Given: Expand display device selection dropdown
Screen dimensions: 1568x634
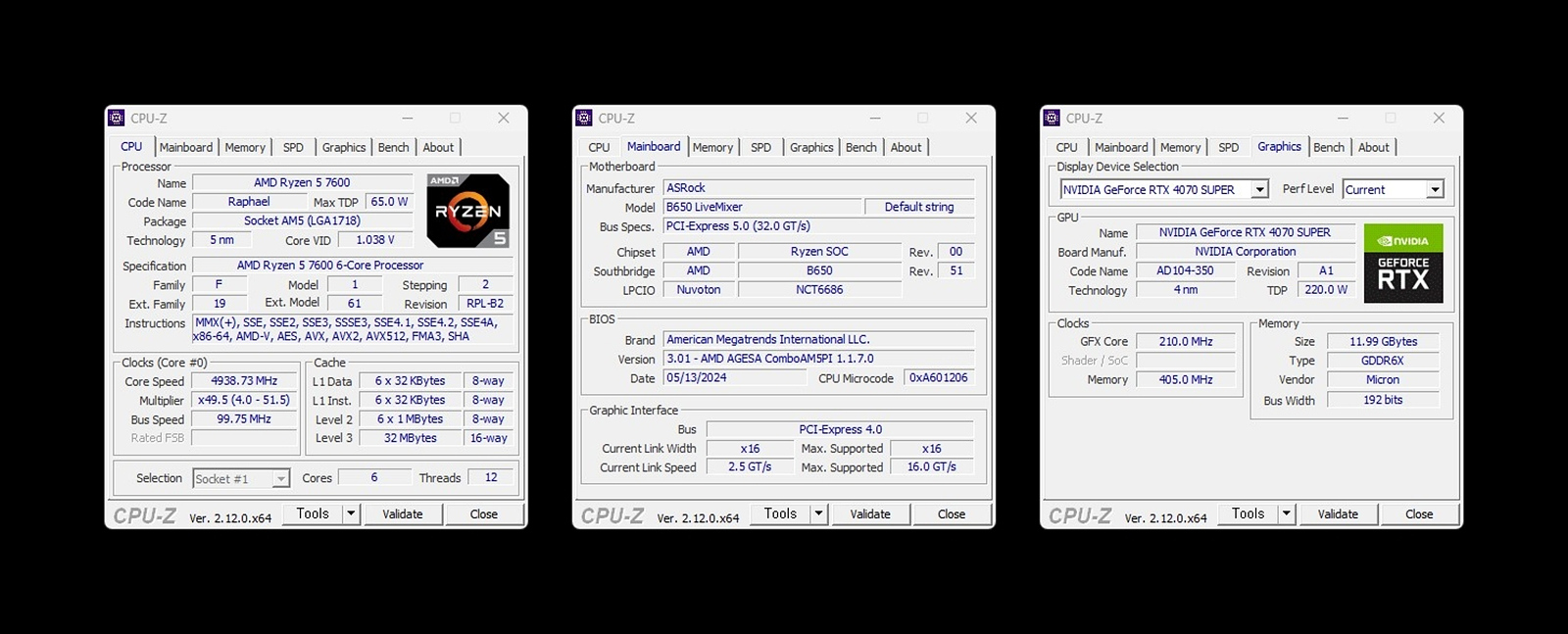Looking at the screenshot, I should click(1260, 189).
